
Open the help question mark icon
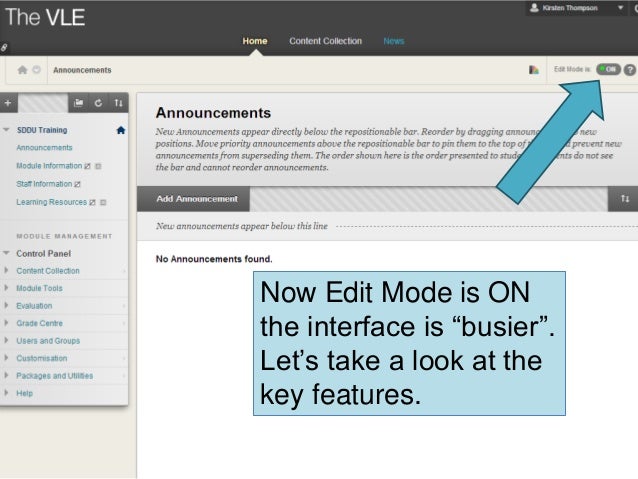(x=629, y=70)
